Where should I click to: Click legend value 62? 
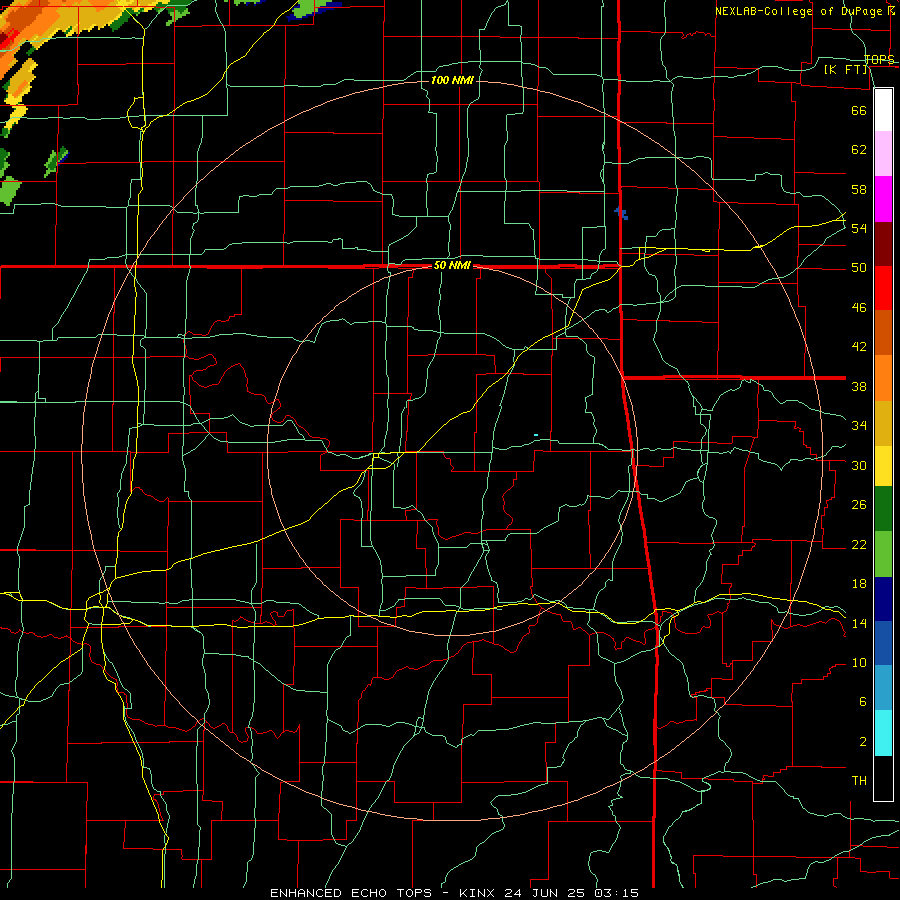(x=859, y=150)
